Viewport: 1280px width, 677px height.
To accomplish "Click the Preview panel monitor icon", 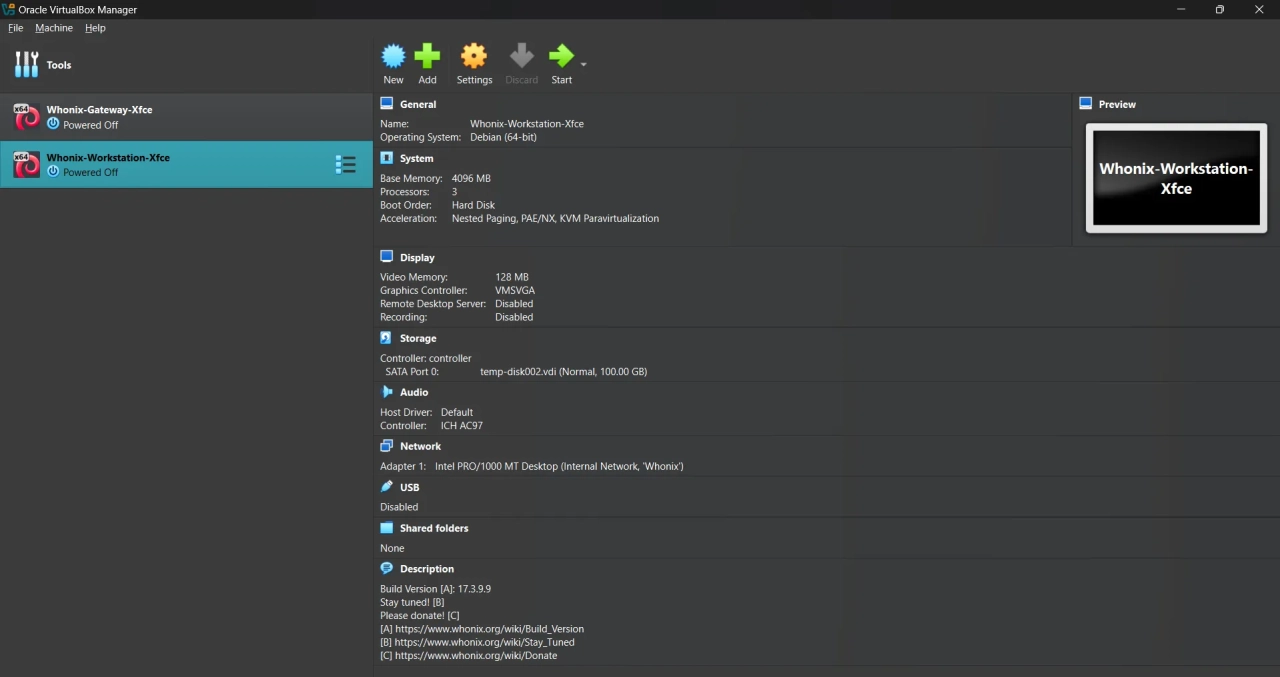I will (1086, 103).
